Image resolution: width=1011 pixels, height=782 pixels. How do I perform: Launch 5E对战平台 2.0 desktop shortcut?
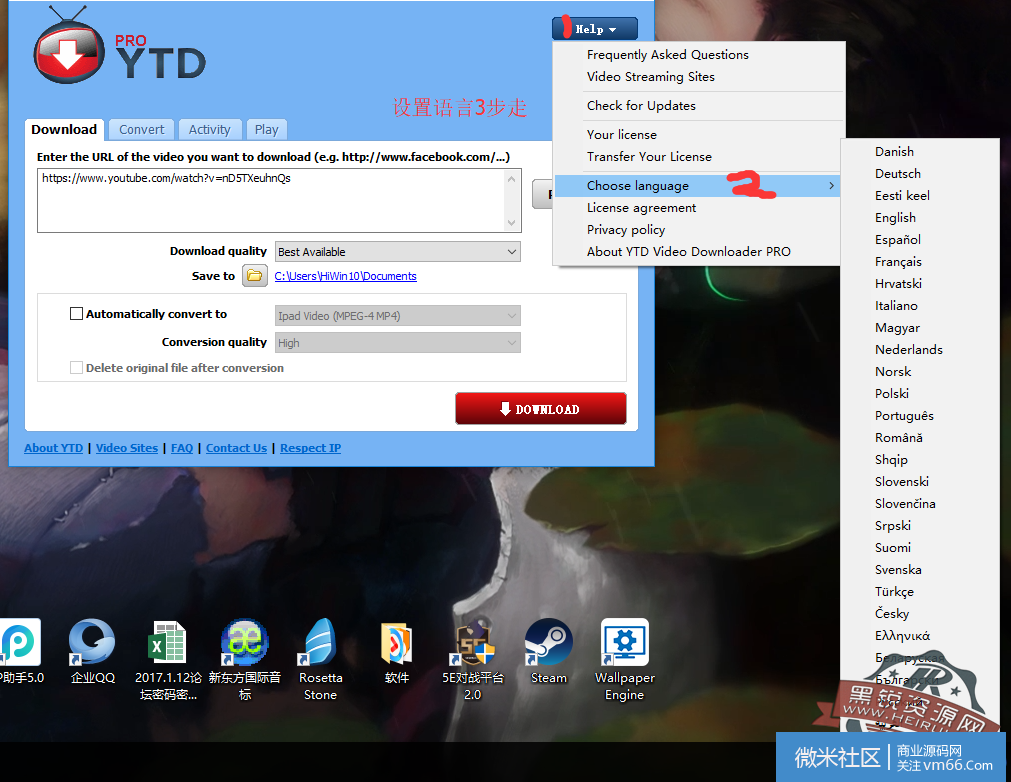[473, 660]
